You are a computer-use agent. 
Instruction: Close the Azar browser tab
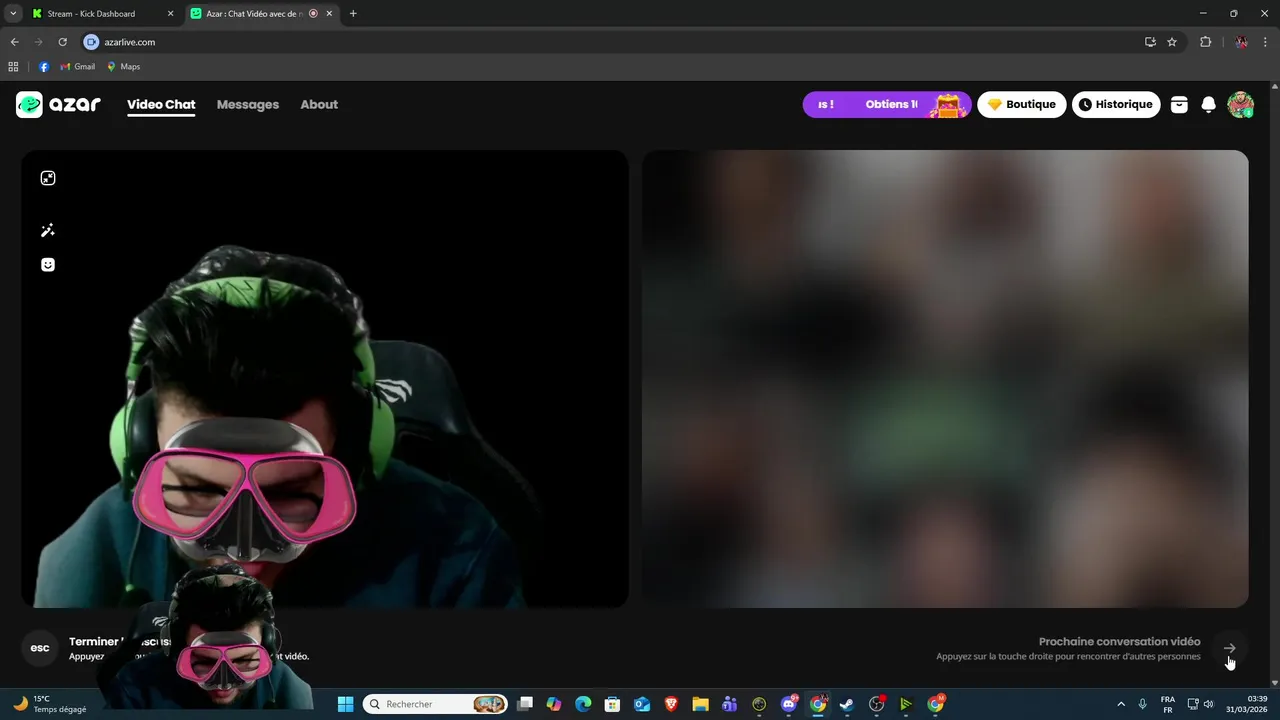[329, 14]
